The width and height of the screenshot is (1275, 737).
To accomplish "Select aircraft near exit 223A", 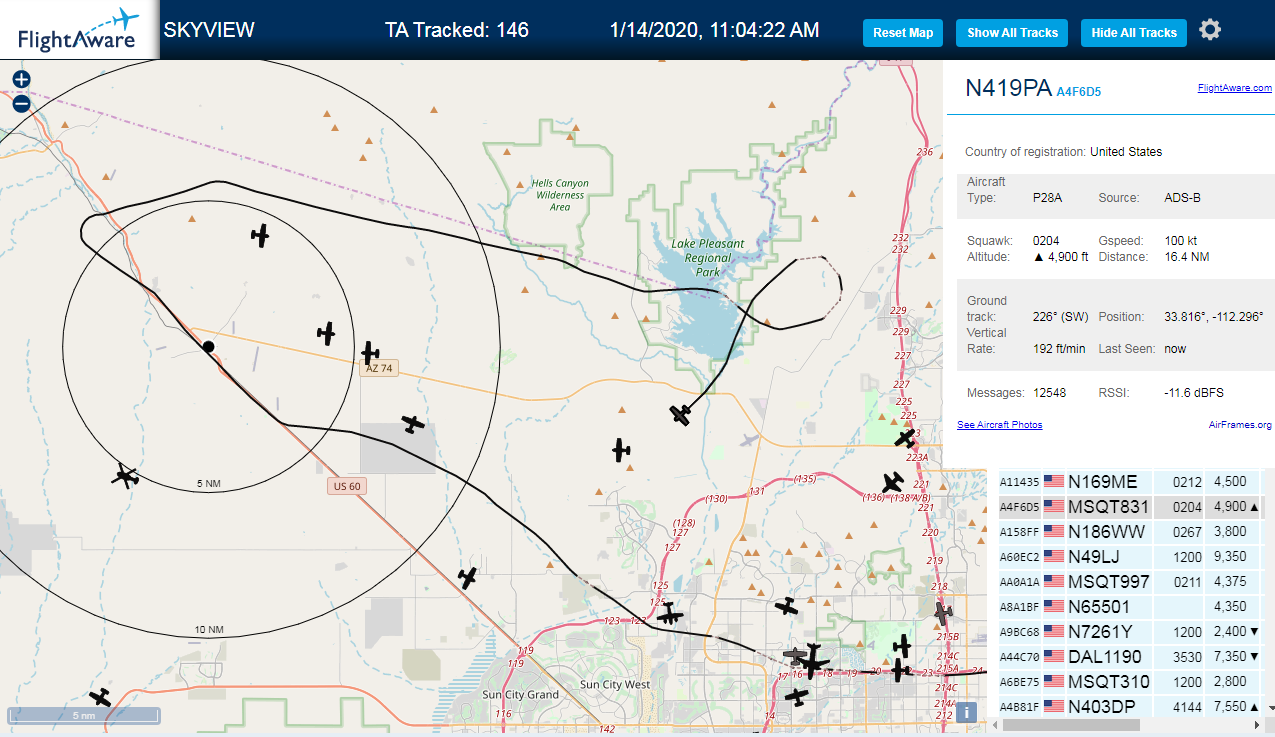I will click(x=905, y=438).
